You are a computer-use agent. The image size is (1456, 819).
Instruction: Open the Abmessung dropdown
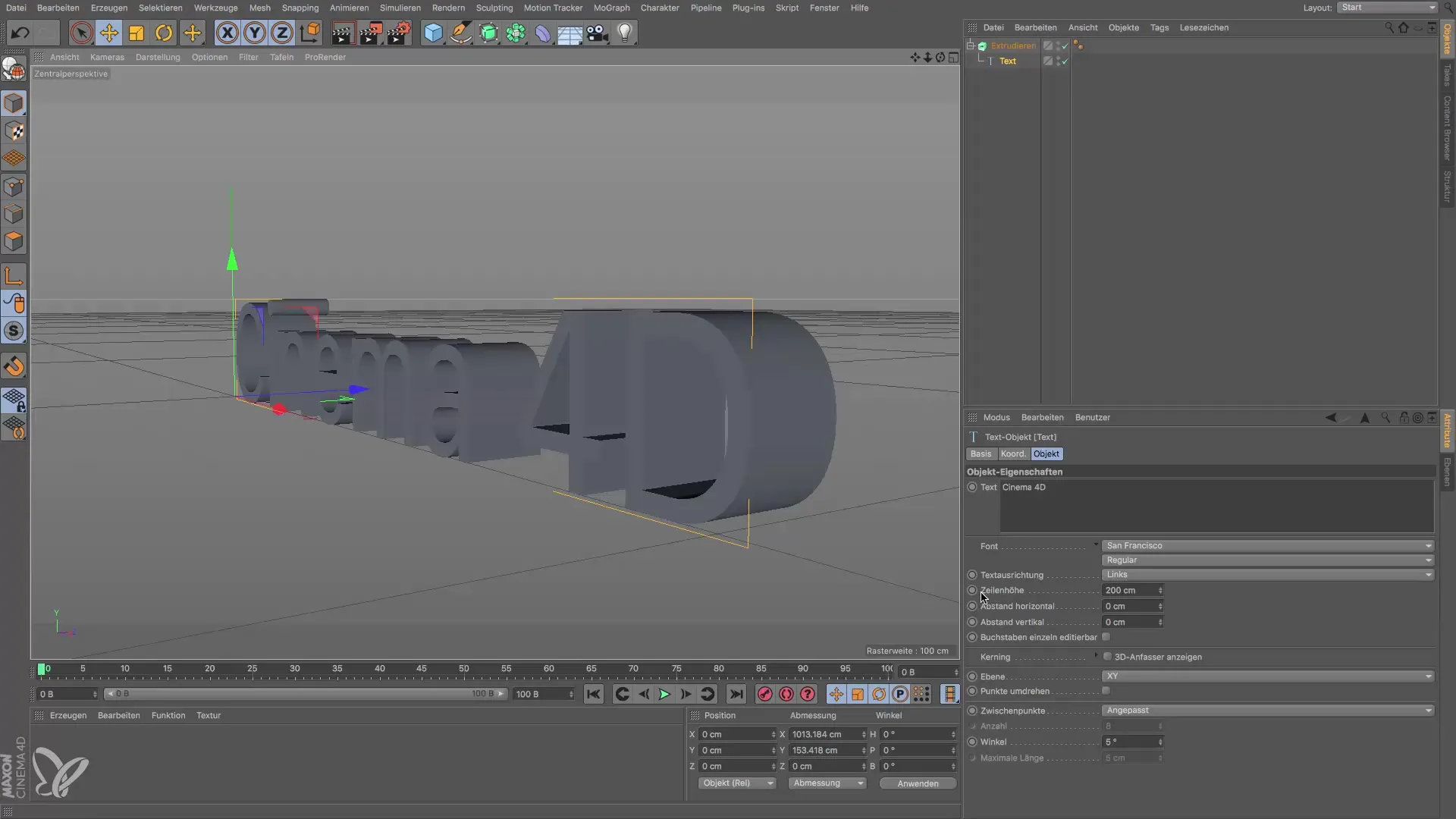(x=827, y=783)
